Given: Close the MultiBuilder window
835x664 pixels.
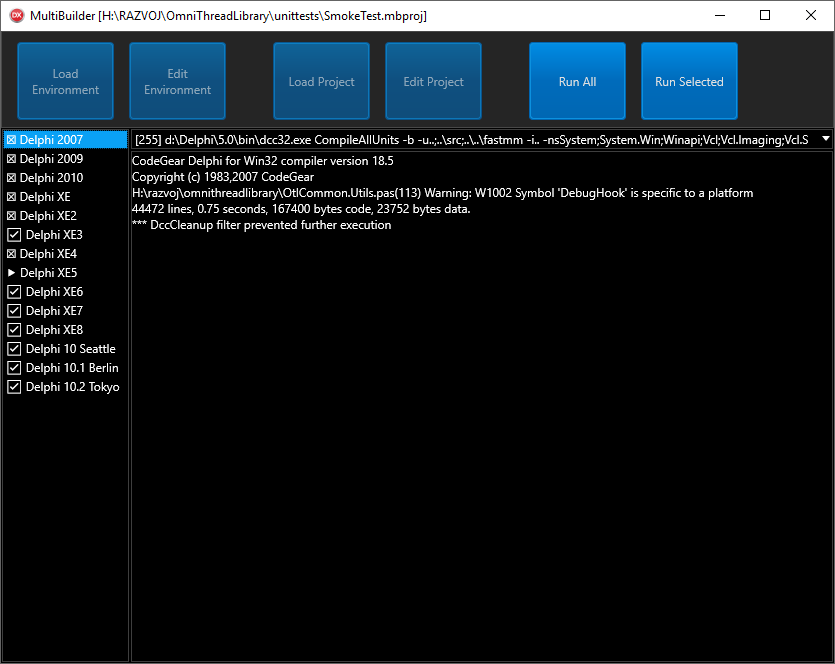Looking at the screenshot, I should tap(811, 15).
